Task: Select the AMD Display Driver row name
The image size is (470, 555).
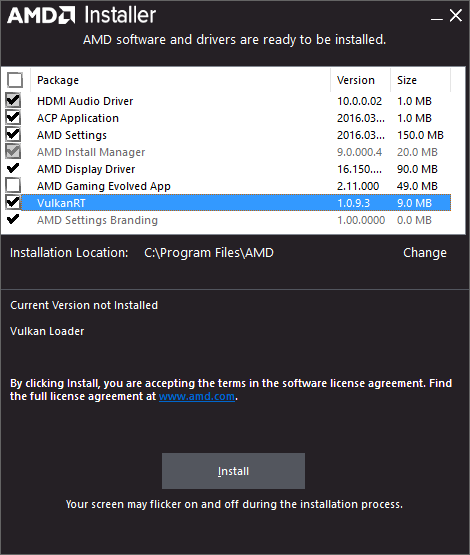Action: [86, 169]
